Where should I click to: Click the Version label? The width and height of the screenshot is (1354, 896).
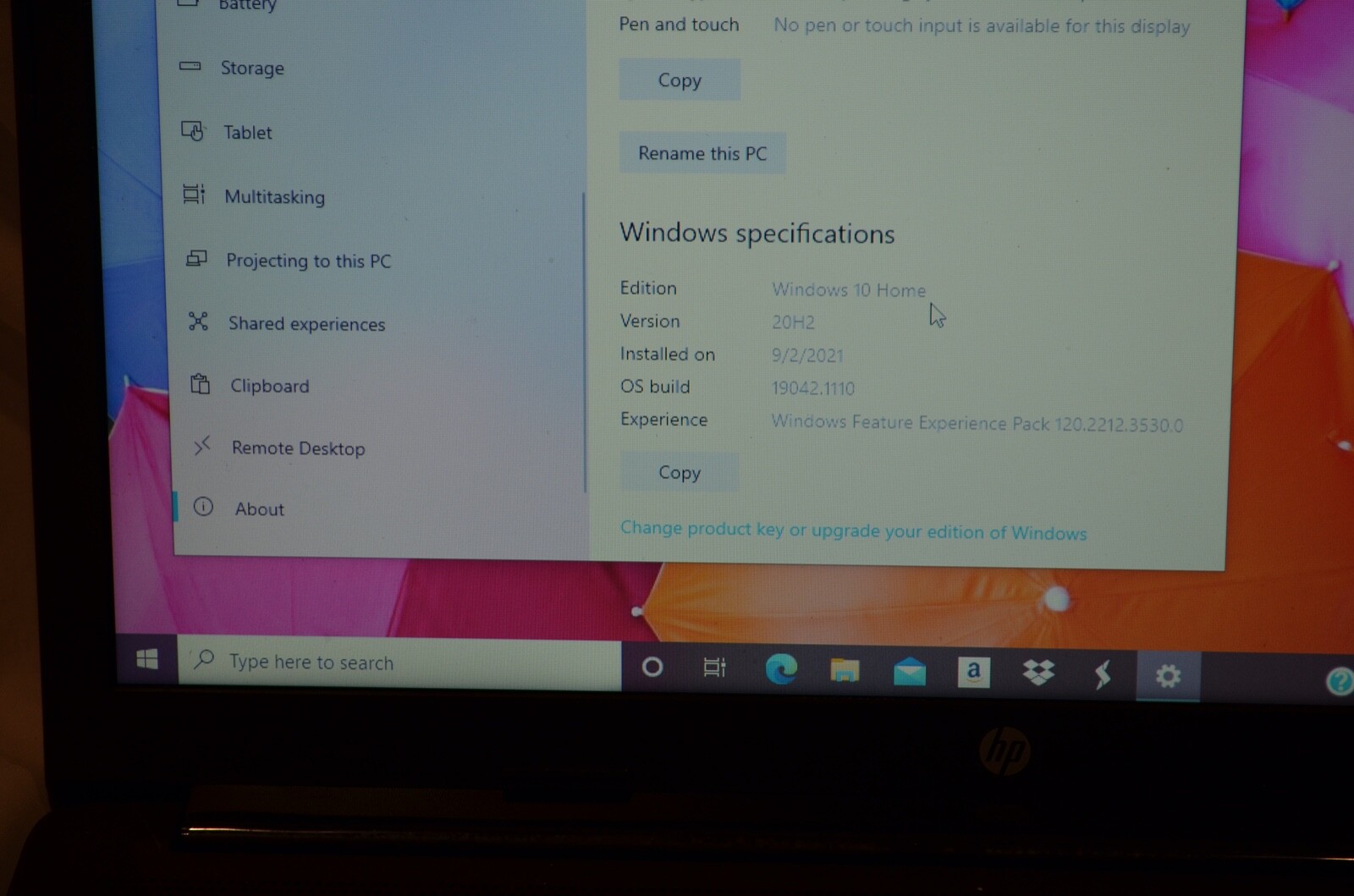pos(650,321)
